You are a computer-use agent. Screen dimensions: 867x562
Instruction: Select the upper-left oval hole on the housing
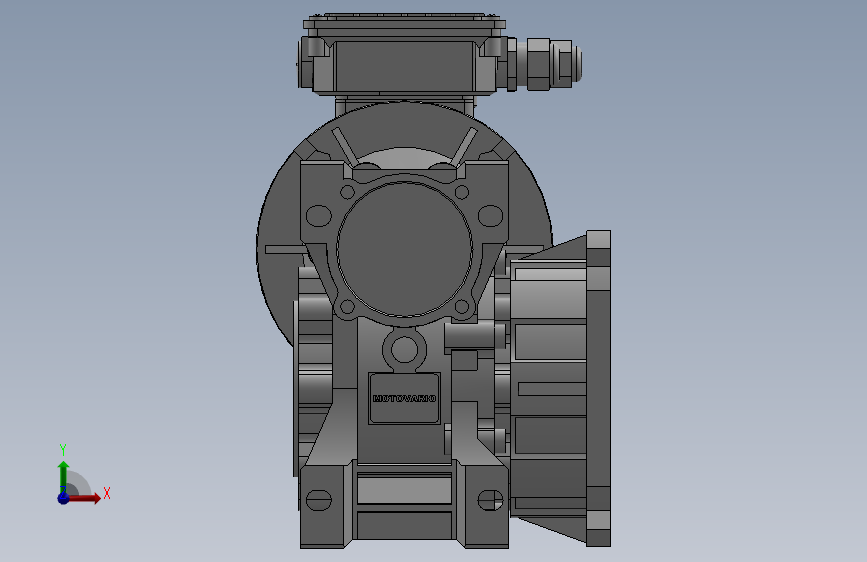click(318, 216)
